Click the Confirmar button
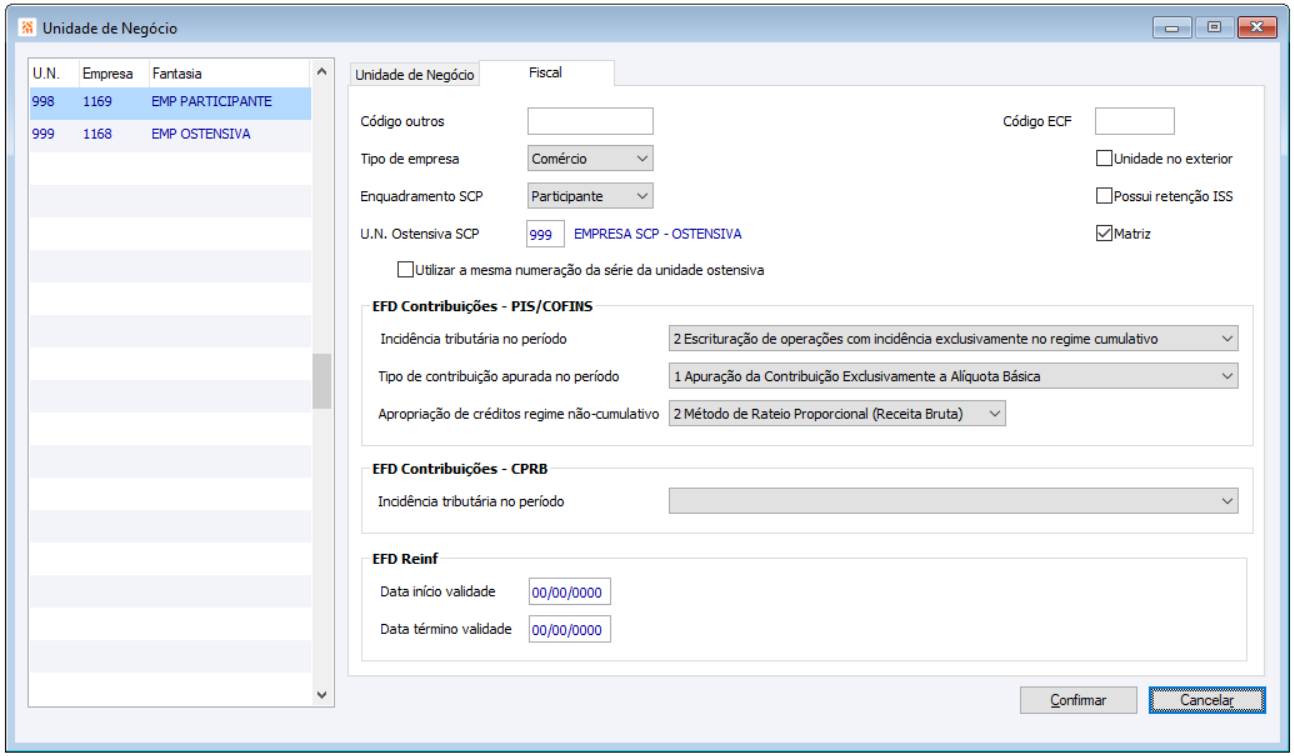1294x756 pixels. click(1078, 700)
